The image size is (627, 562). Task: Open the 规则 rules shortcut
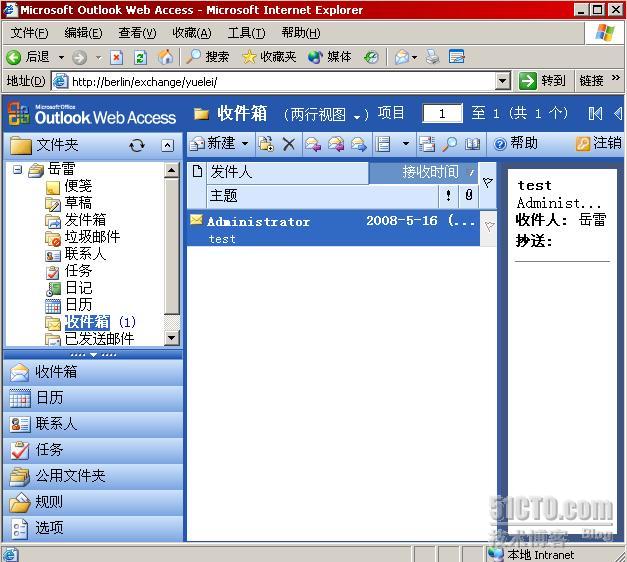(x=93, y=502)
